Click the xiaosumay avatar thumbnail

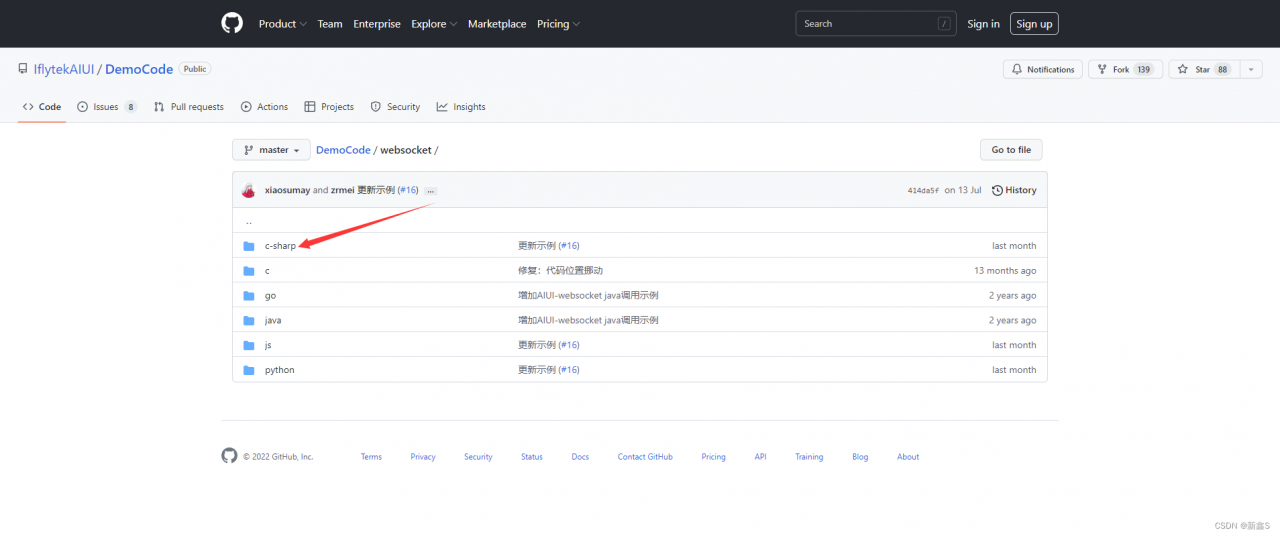249,190
